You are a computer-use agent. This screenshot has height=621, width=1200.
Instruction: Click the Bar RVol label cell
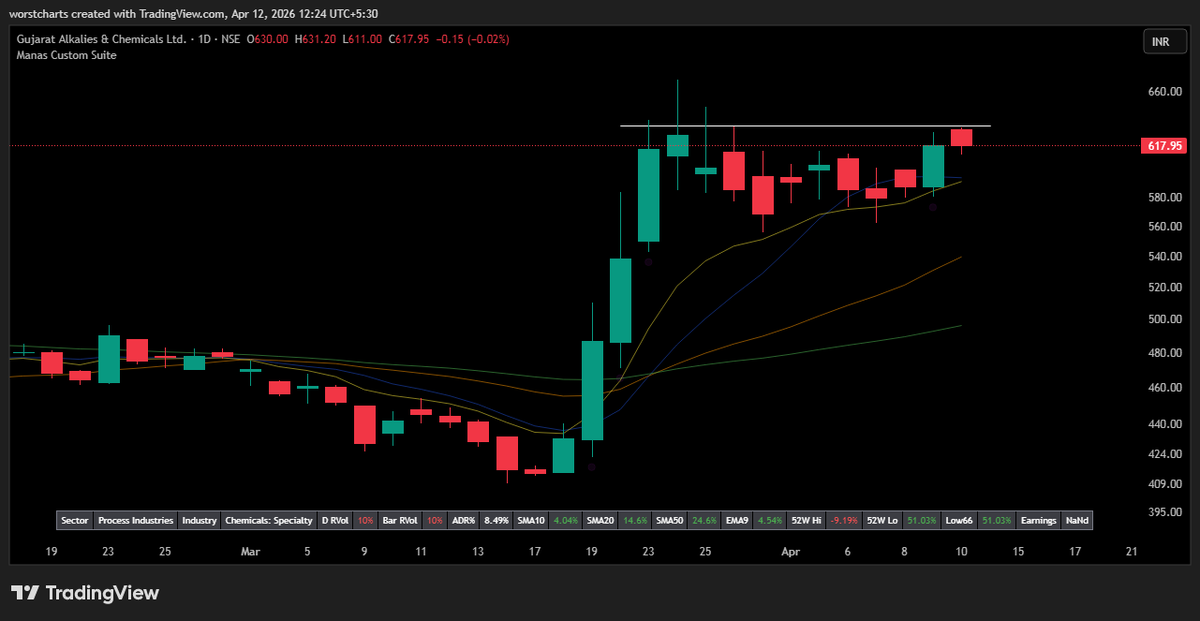[400, 520]
